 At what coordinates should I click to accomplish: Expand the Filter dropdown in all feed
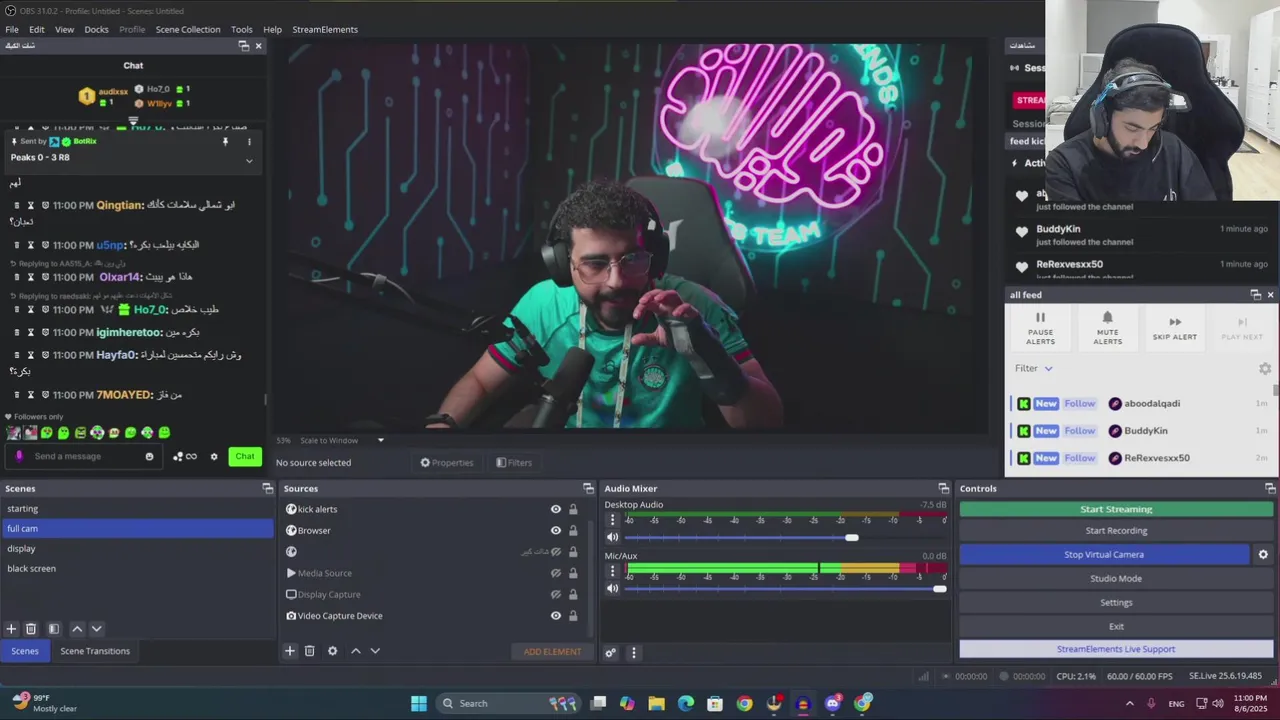pos(1034,368)
